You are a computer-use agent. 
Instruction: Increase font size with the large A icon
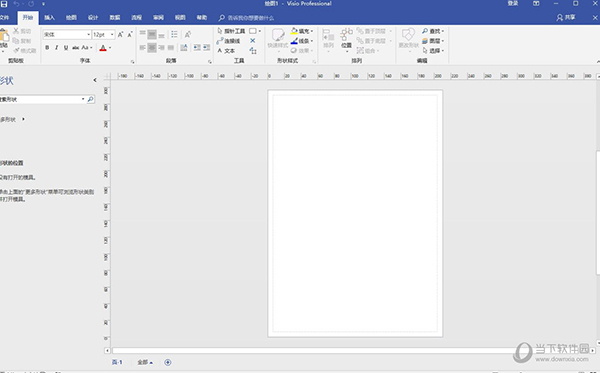[x=121, y=34]
